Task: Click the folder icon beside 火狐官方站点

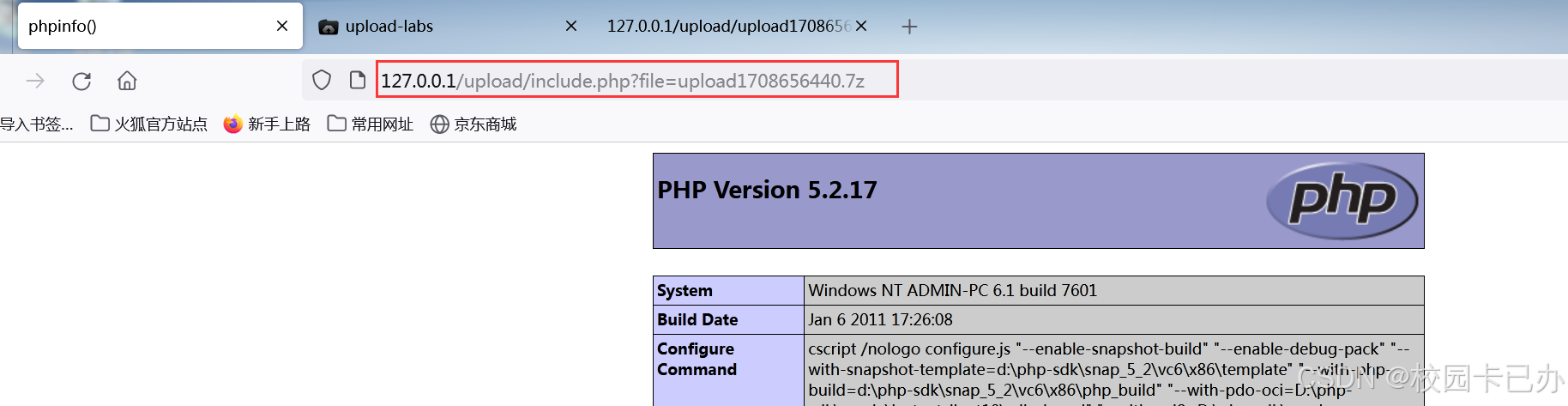Action: [x=100, y=124]
